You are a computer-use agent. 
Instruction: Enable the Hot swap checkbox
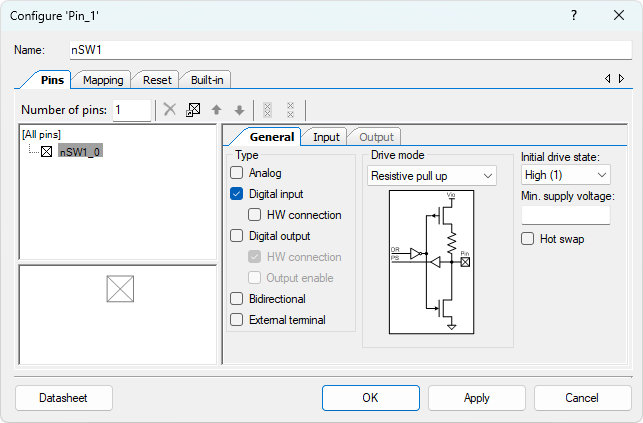pyautogui.click(x=528, y=239)
